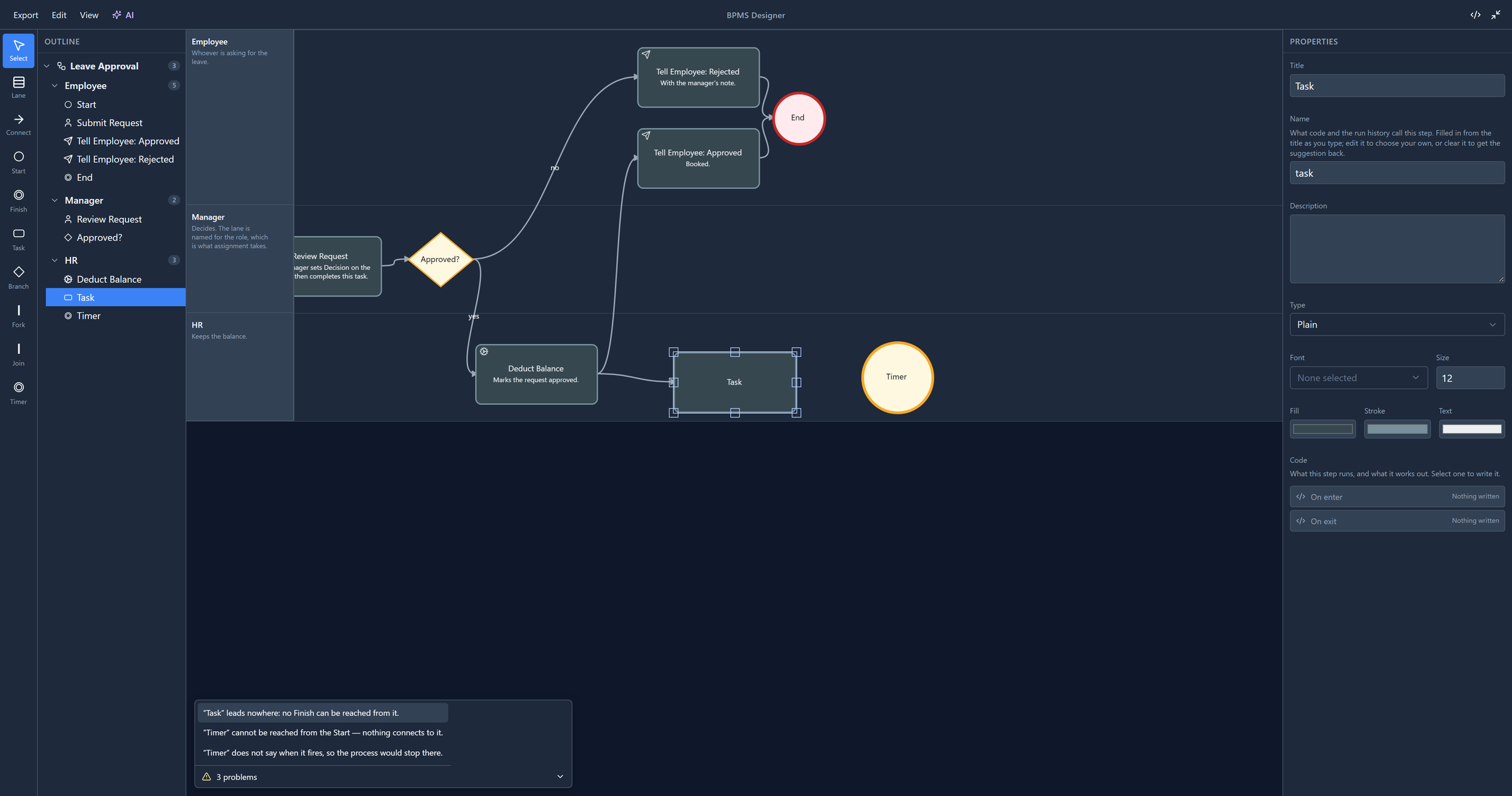Click the collapse fullscreen icon
The height and width of the screenshot is (796, 1512).
pyautogui.click(x=1496, y=15)
